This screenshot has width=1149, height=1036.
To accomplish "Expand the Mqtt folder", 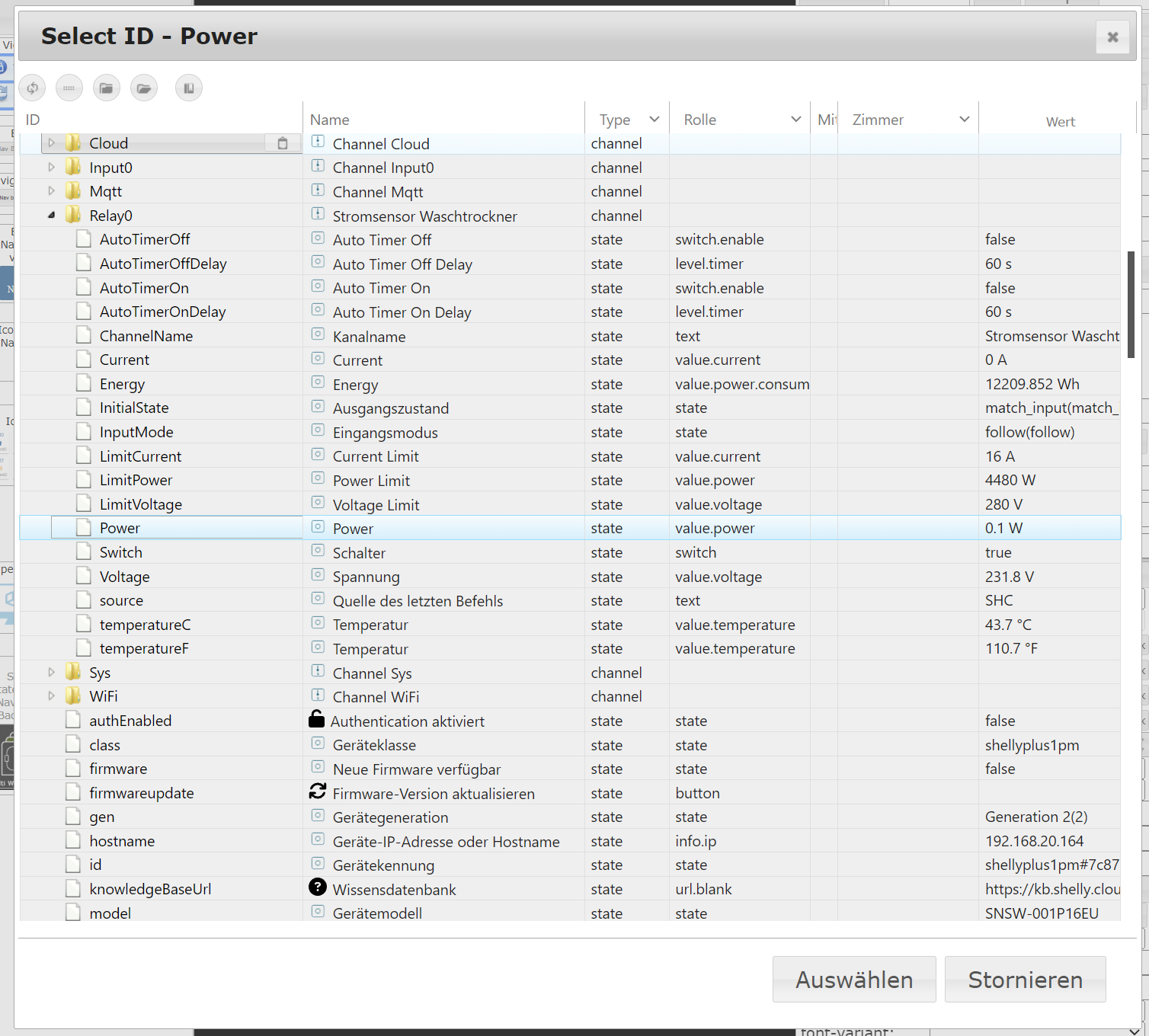I will click(51, 191).
